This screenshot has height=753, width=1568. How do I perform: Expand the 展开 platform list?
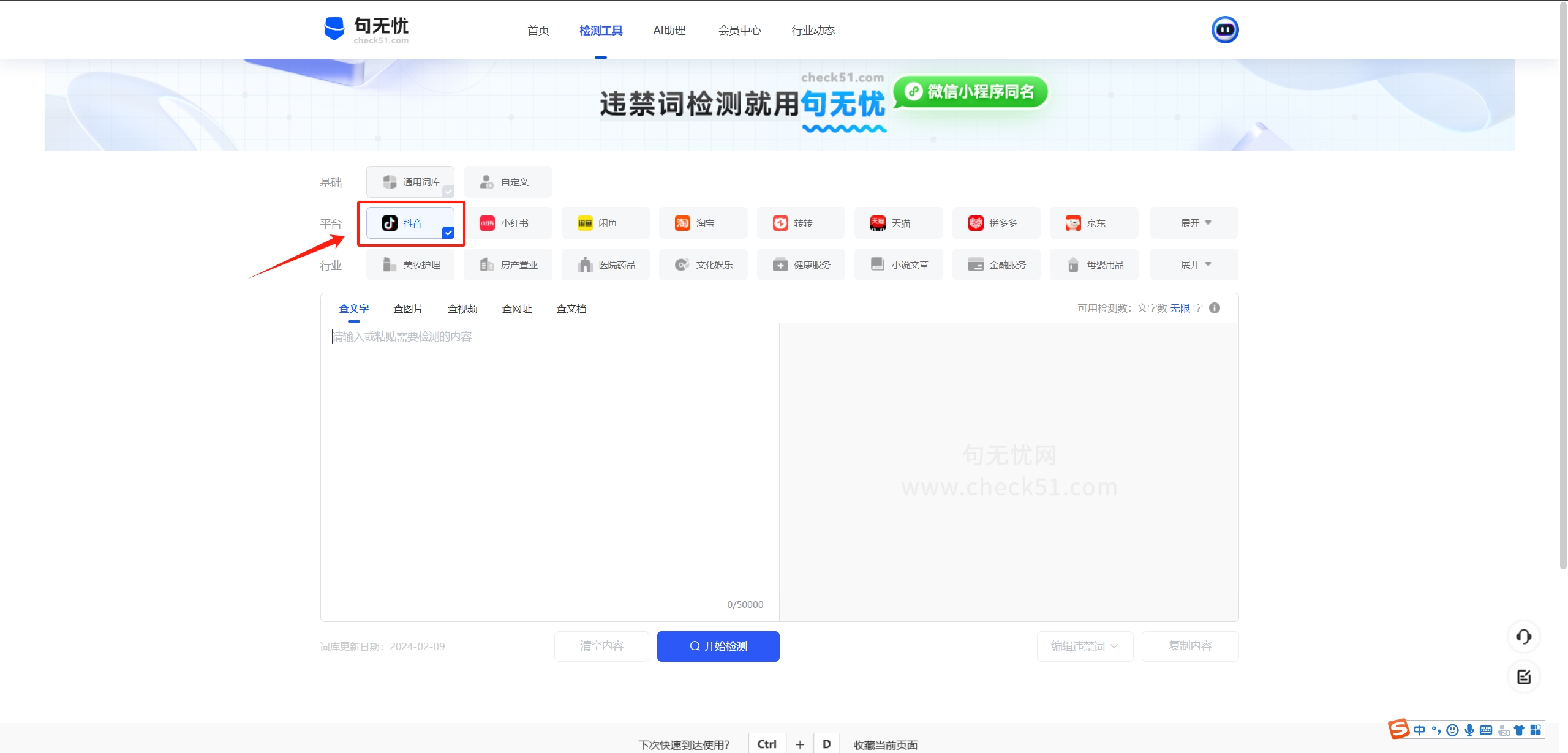point(1194,223)
